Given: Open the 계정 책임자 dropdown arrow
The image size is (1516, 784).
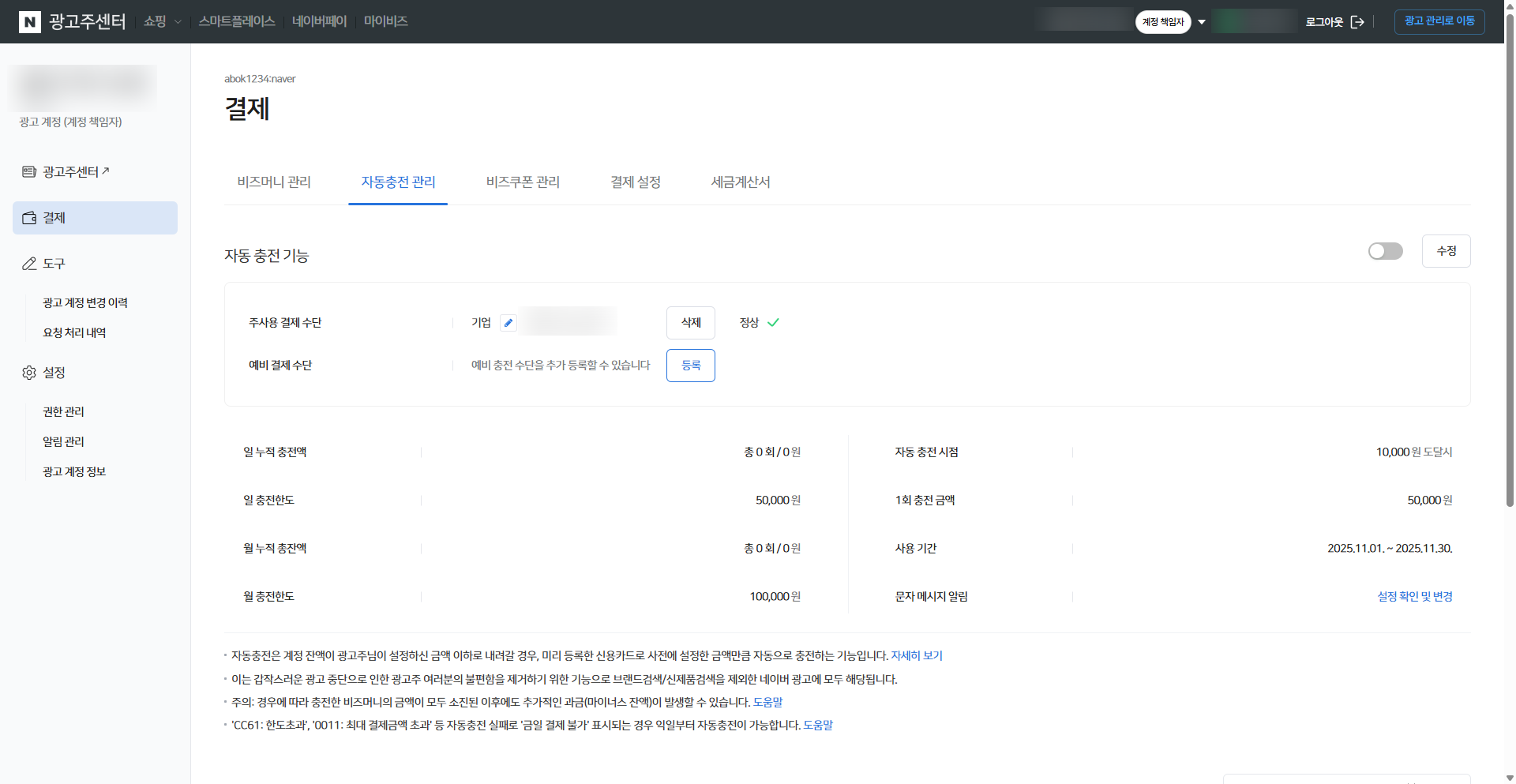Looking at the screenshot, I should coord(1202,22).
